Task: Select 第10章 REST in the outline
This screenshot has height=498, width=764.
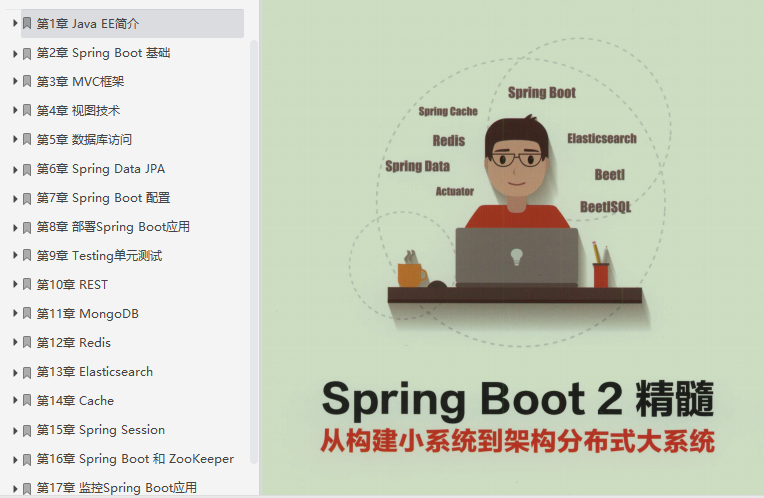Action: coord(72,285)
